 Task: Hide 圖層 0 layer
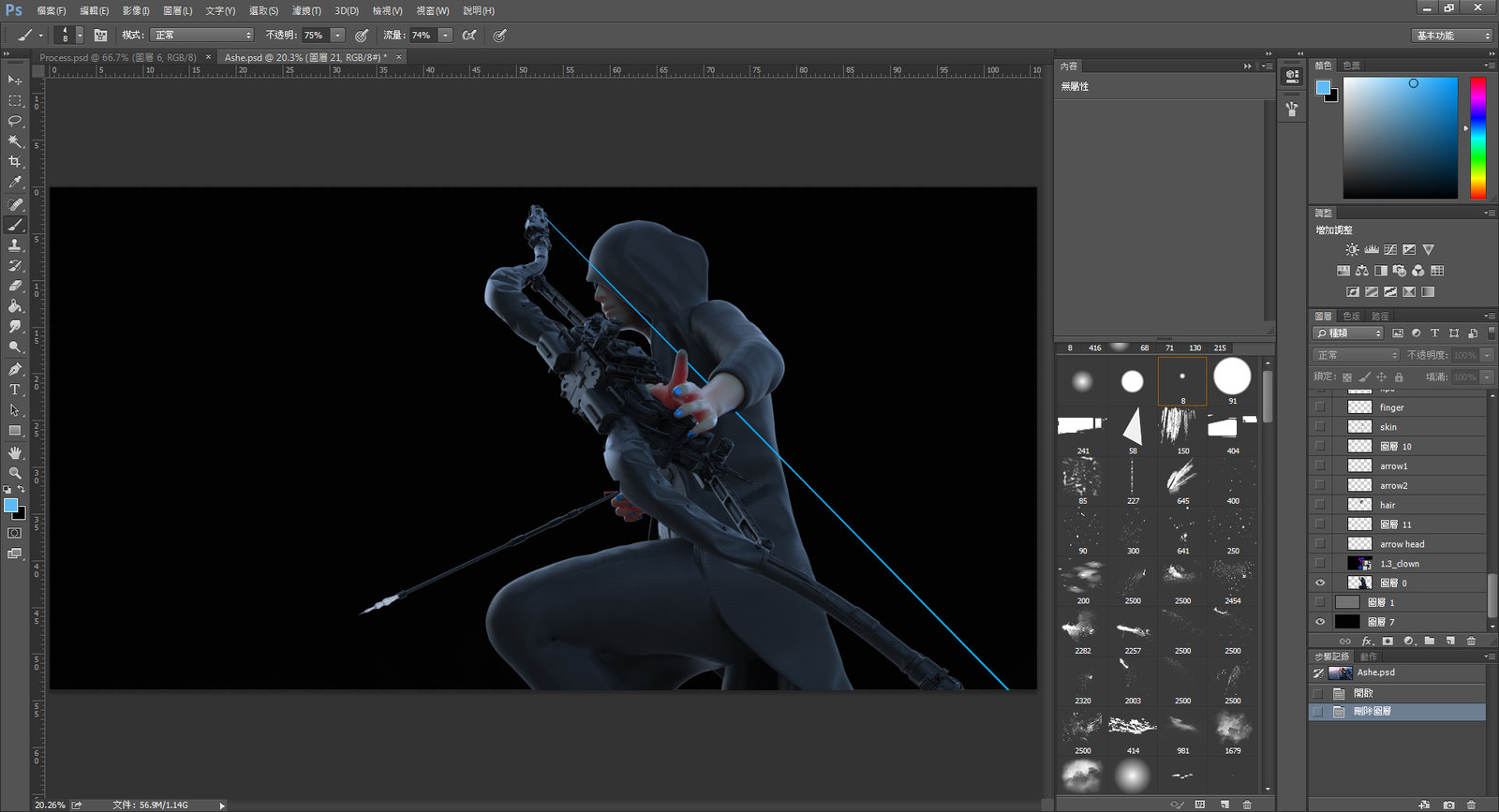(1320, 583)
